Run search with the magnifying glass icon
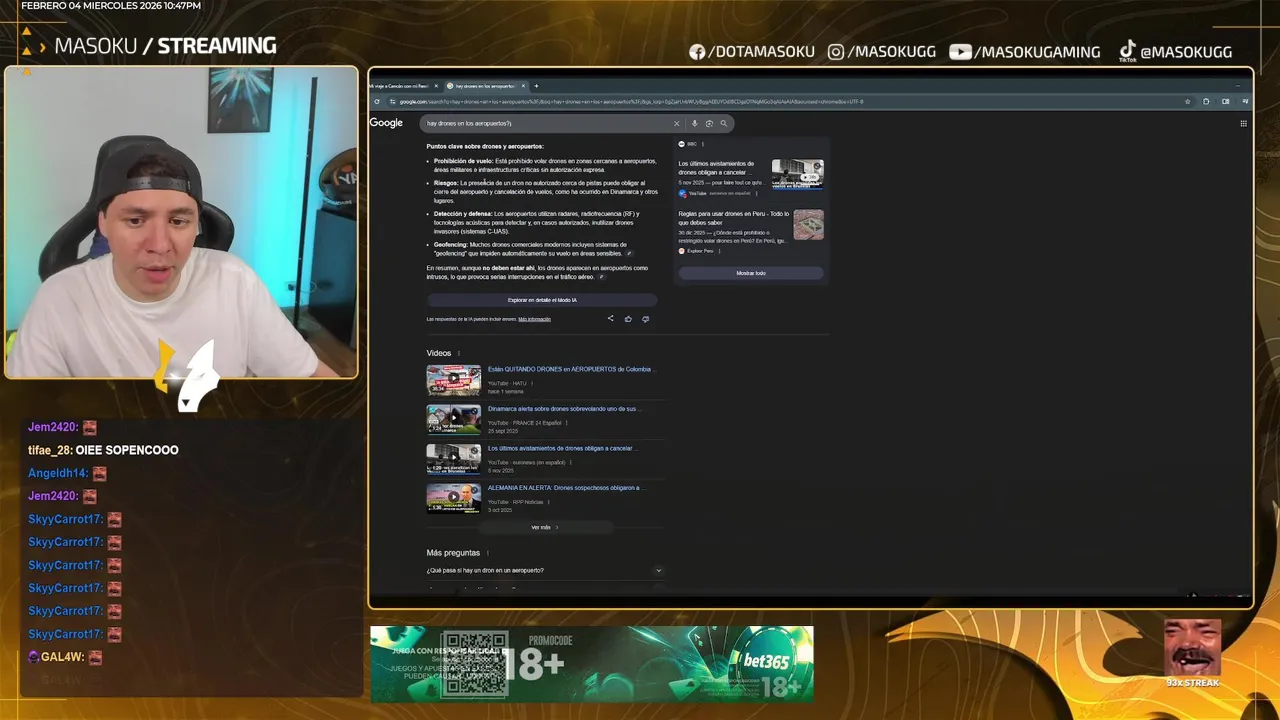The width and height of the screenshot is (1280, 720). point(723,123)
